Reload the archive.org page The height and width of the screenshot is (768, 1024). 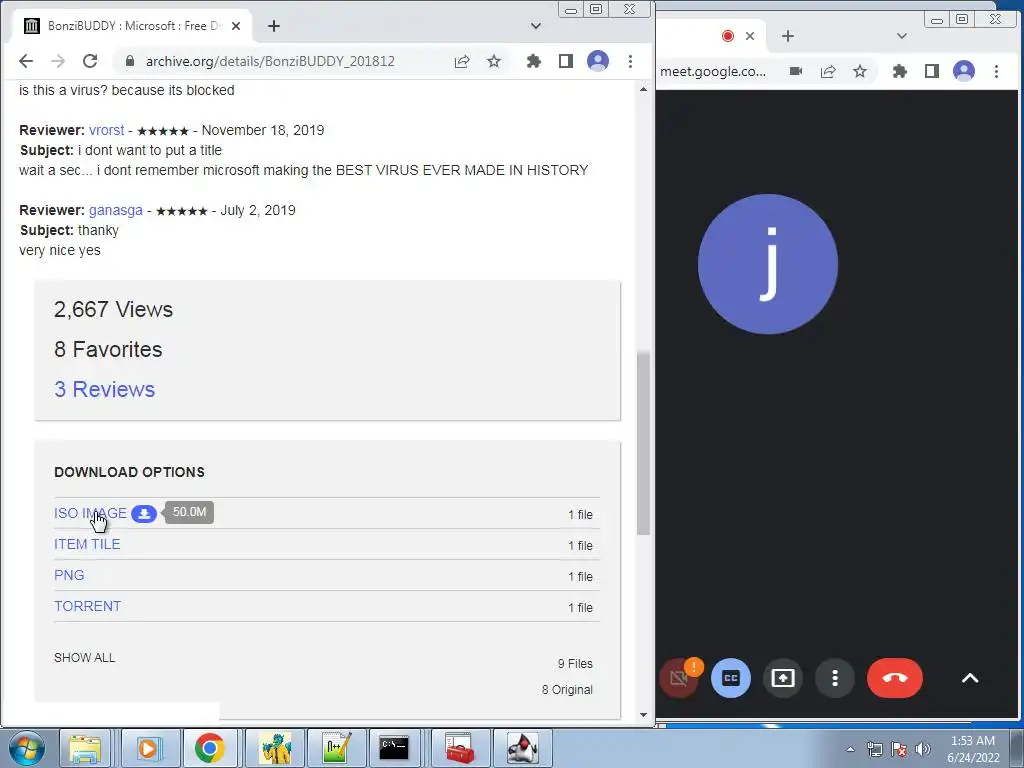point(90,61)
